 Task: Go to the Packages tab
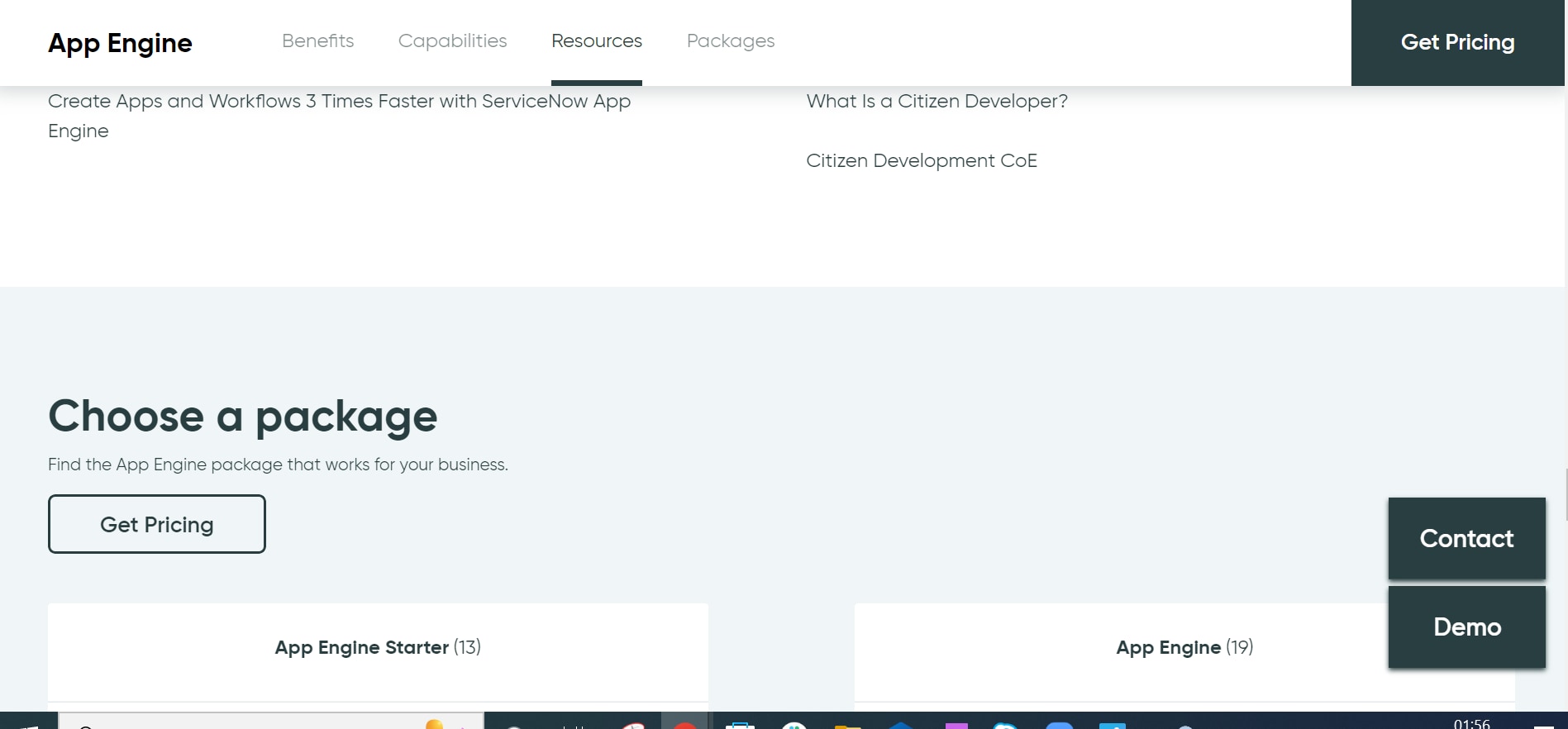[731, 41]
